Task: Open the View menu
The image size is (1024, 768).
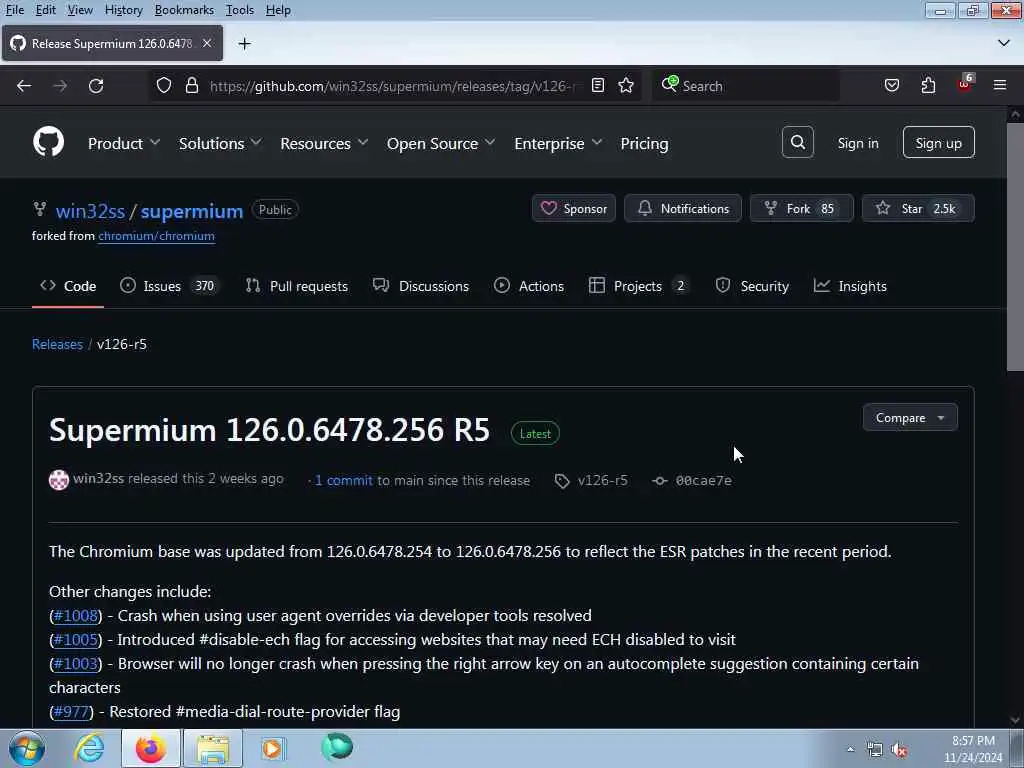Action: [x=80, y=10]
